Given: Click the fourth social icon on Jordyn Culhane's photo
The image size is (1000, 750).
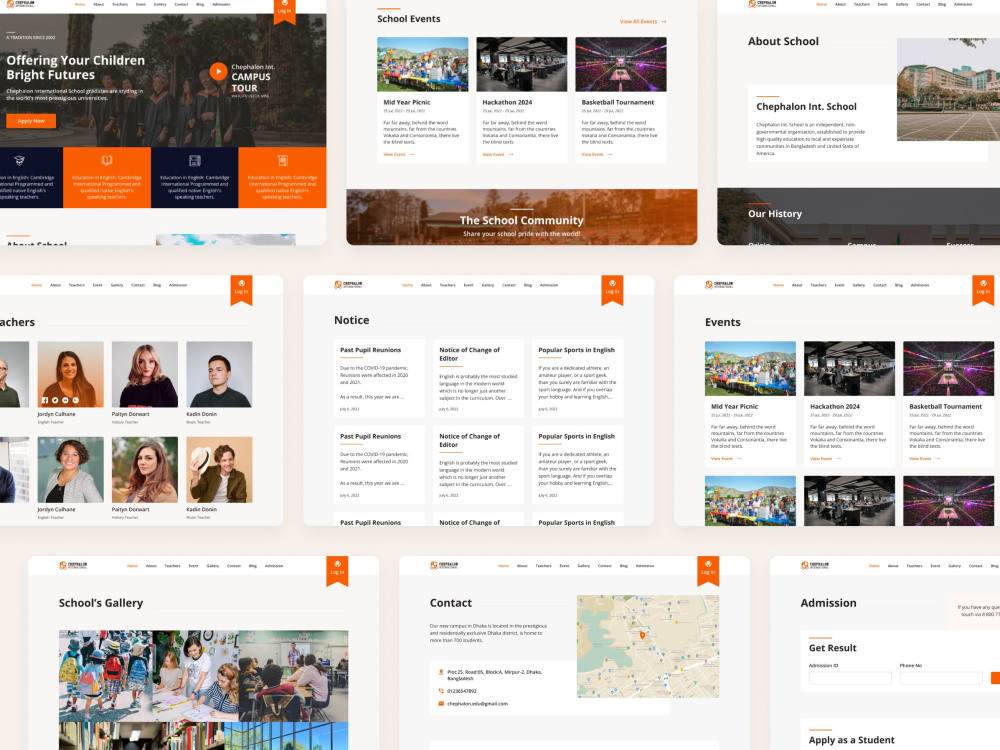Looking at the screenshot, I should [x=76, y=401].
